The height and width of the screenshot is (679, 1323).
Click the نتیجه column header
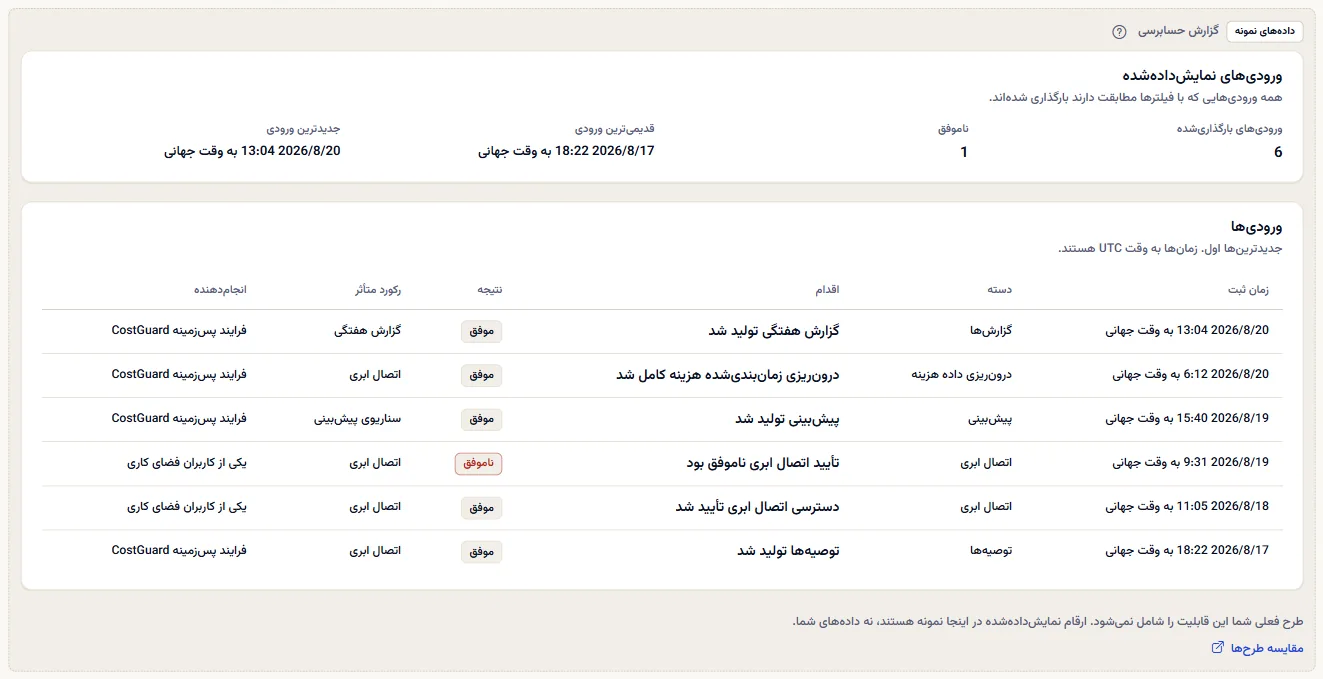pos(489,290)
